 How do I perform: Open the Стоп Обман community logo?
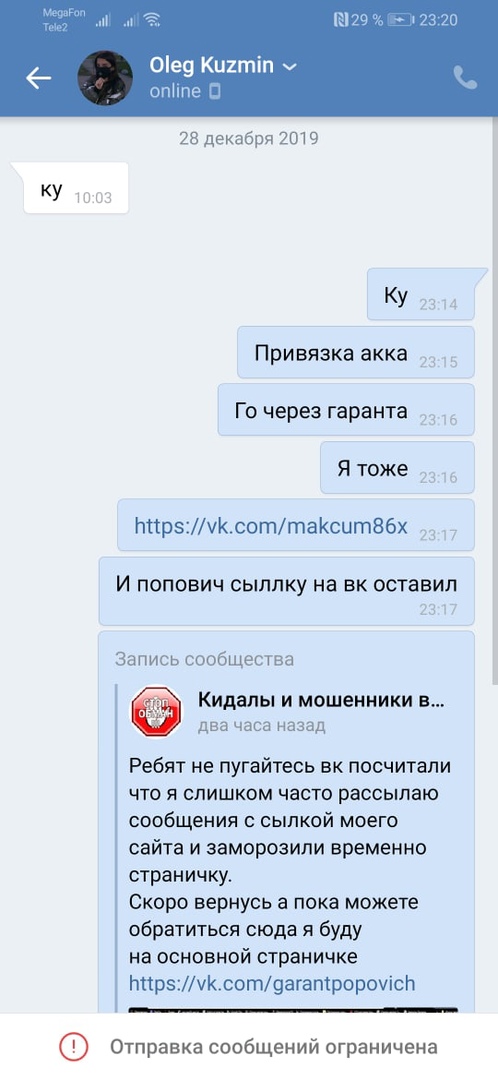click(156, 711)
